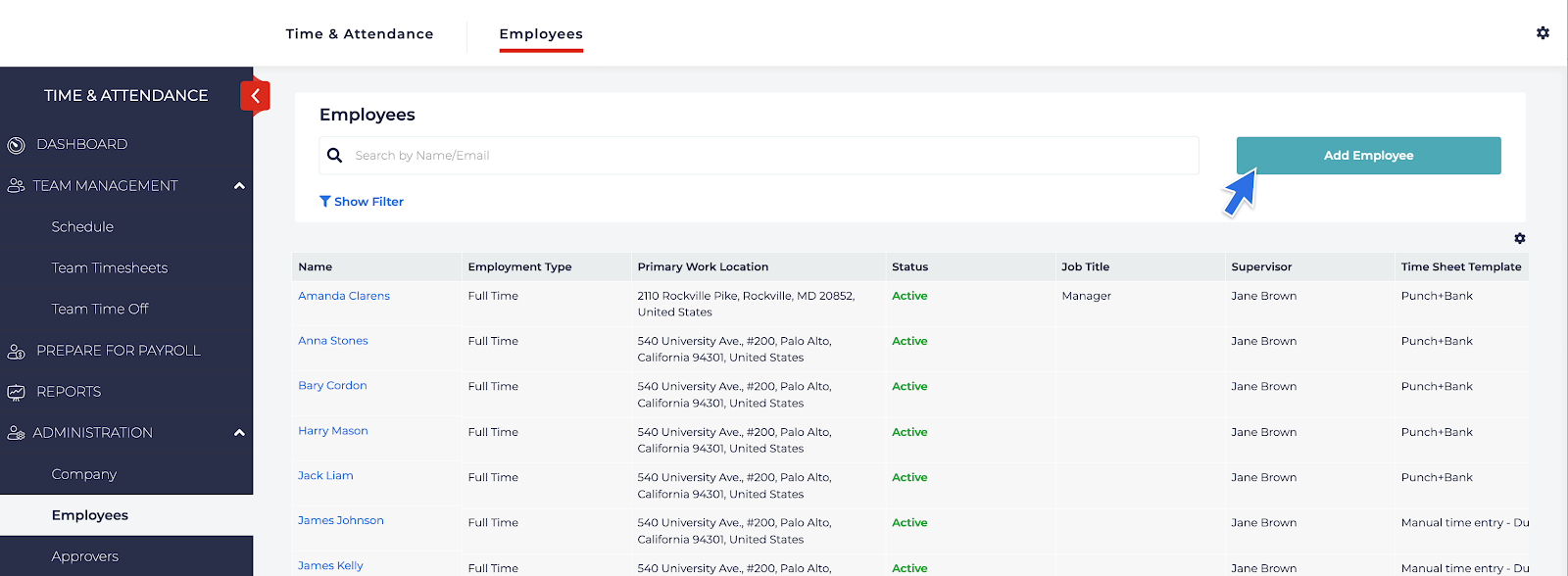Click the Dashboard gauge icon
Viewport: 1568px width, 576px height.
point(17,145)
